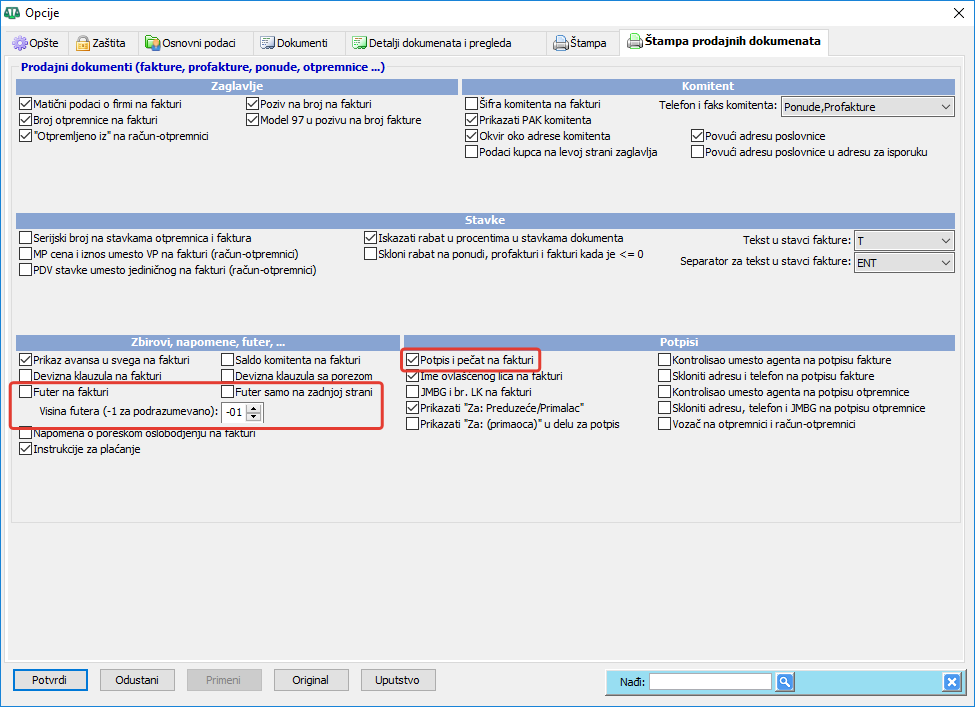Enable Futer na fakturi checkbox

pyautogui.click(x=26, y=393)
